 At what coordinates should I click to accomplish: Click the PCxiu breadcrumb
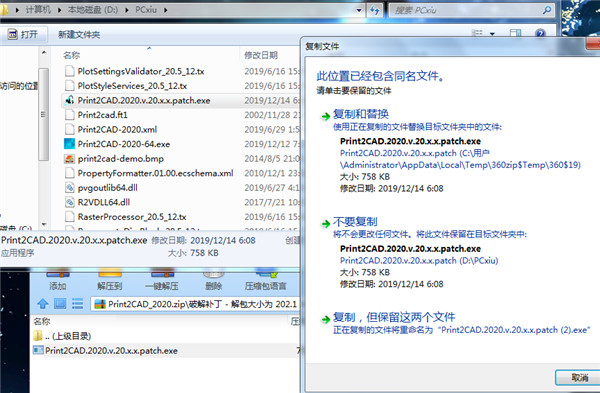click(x=146, y=10)
